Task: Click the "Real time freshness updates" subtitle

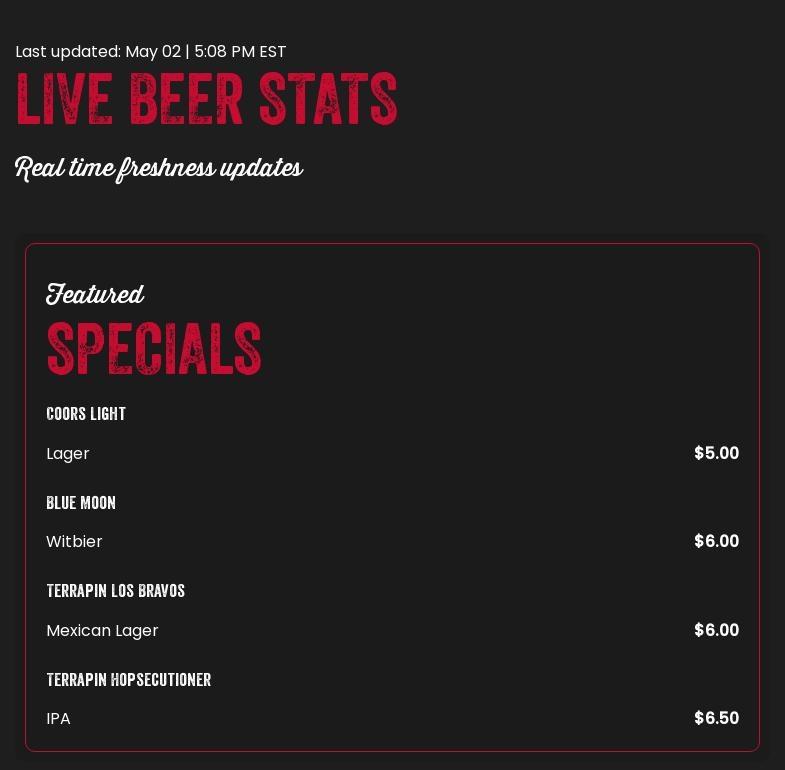Action: (x=158, y=168)
